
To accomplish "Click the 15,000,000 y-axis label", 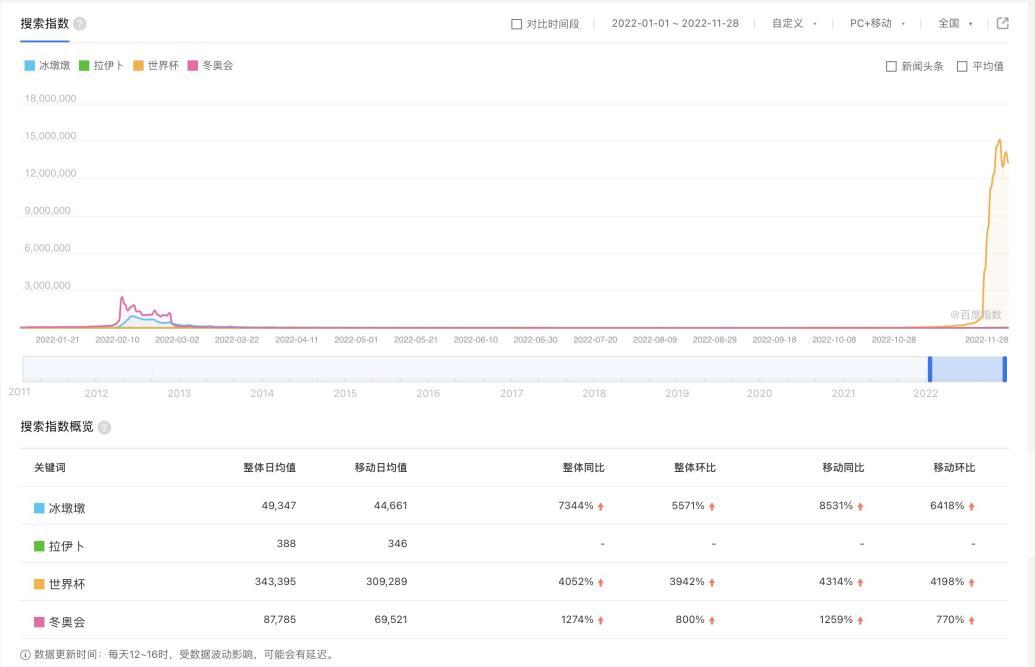I will coord(50,136).
